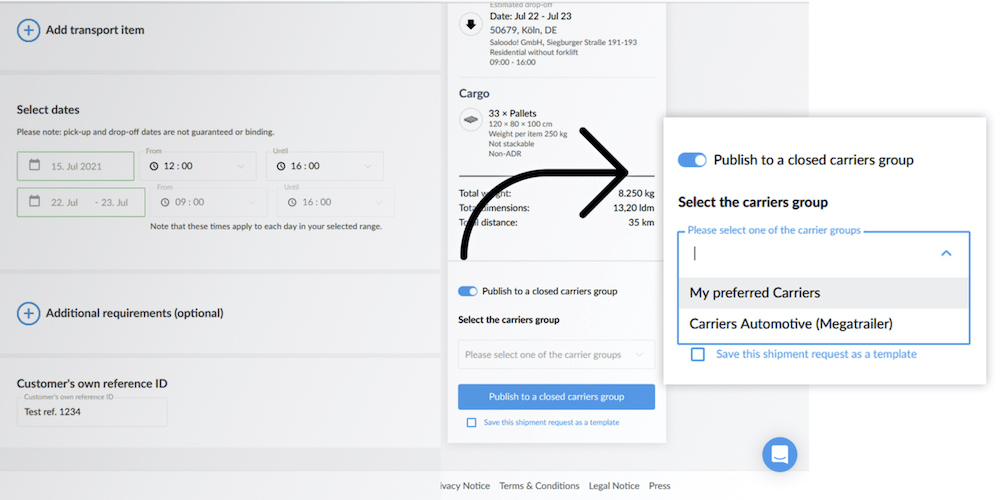Toggle closed carriers group switch in enlarged popup

(692, 160)
